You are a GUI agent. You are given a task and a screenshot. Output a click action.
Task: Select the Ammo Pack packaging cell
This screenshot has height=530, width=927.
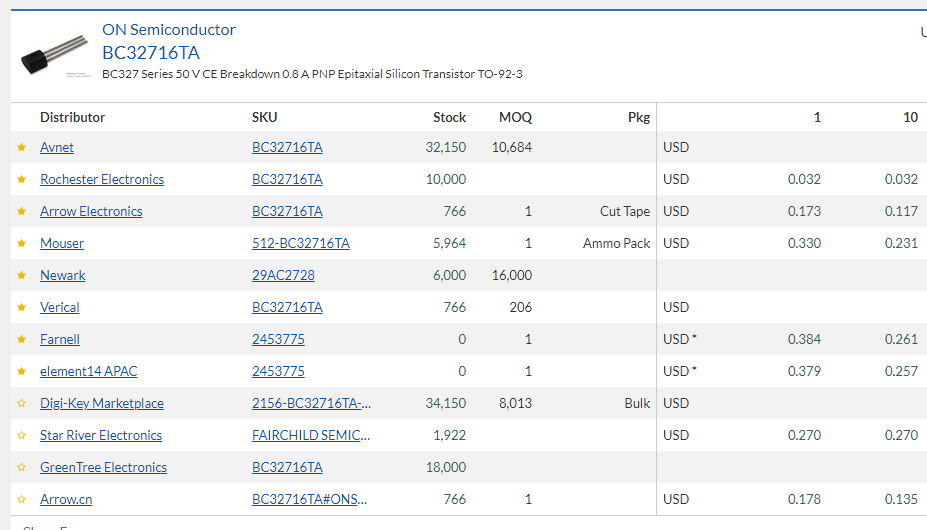coord(616,243)
